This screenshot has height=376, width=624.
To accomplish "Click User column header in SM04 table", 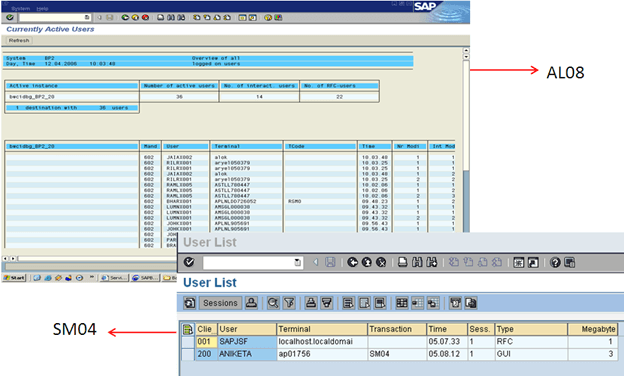I will tap(247, 329).
